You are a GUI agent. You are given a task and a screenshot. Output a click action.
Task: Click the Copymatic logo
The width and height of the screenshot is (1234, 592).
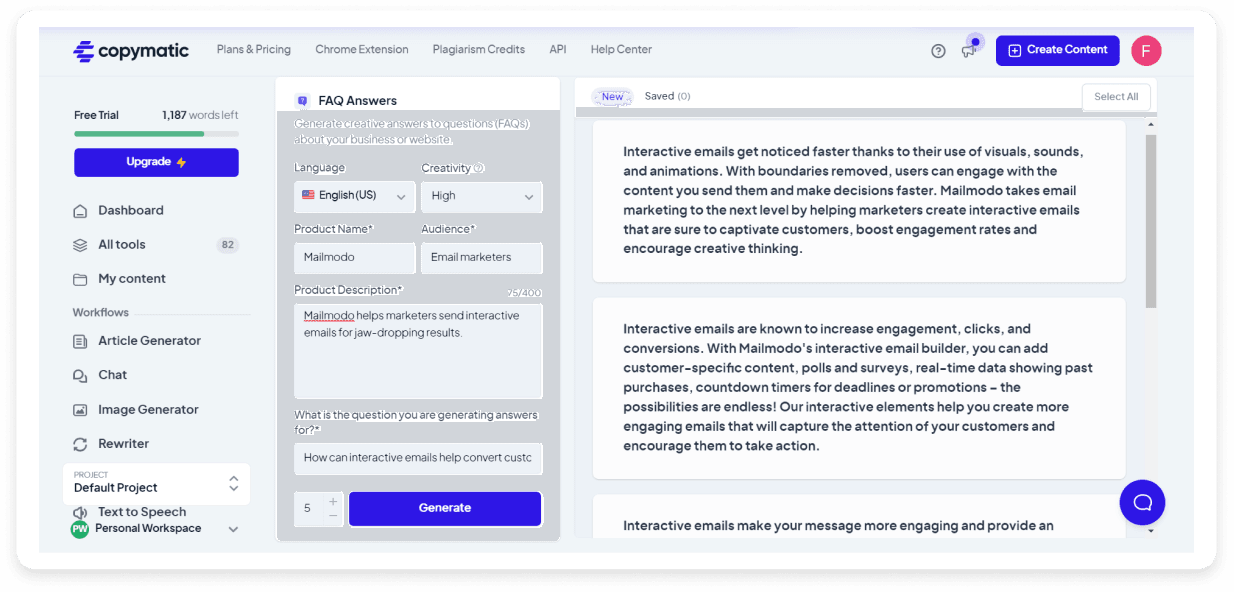(x=131, y=50)
